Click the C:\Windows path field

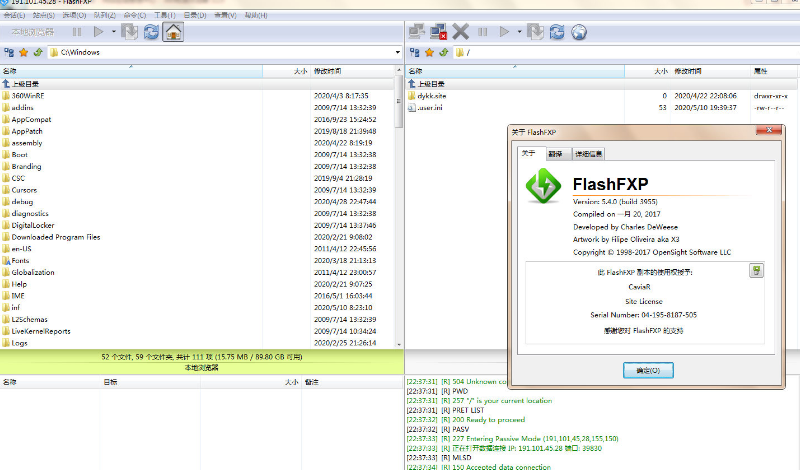pyautogui.click(x=222, y=52)
